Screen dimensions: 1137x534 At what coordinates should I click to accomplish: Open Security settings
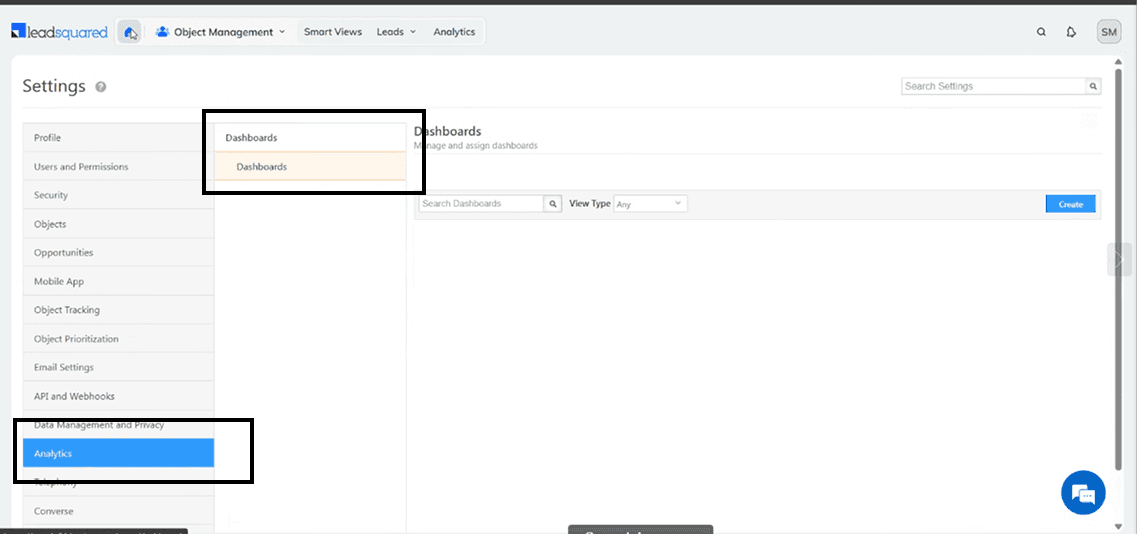point(118,195)
